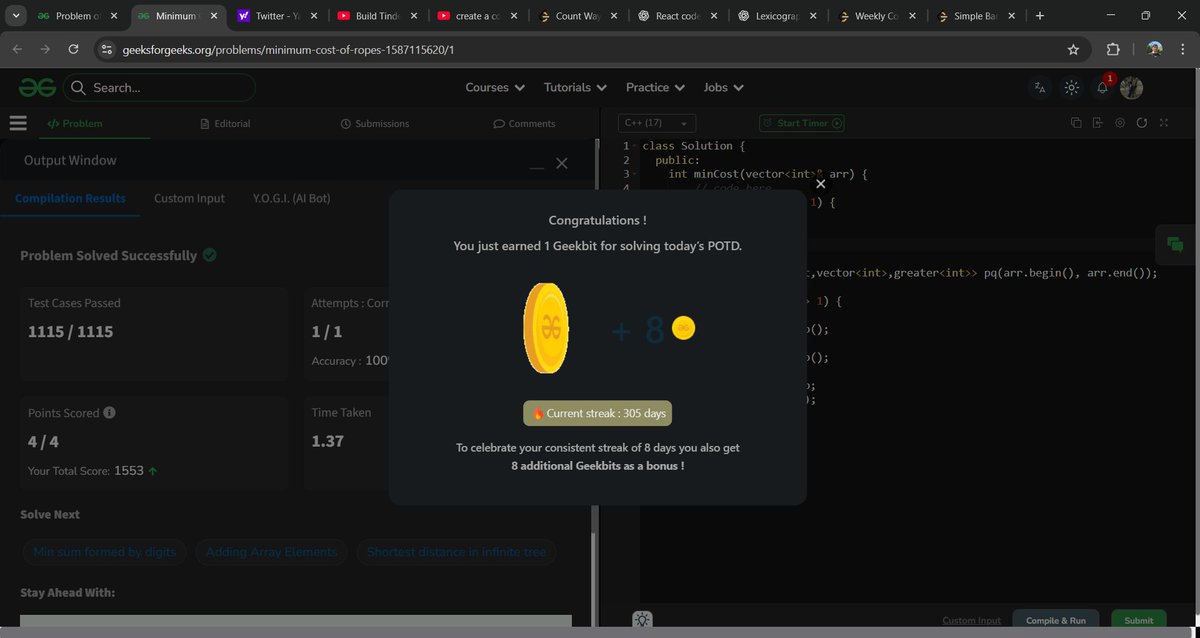The height and width of the screenshot is (638, 1200).
Task: Go forward in browser history
Action: tap(45, 49)
